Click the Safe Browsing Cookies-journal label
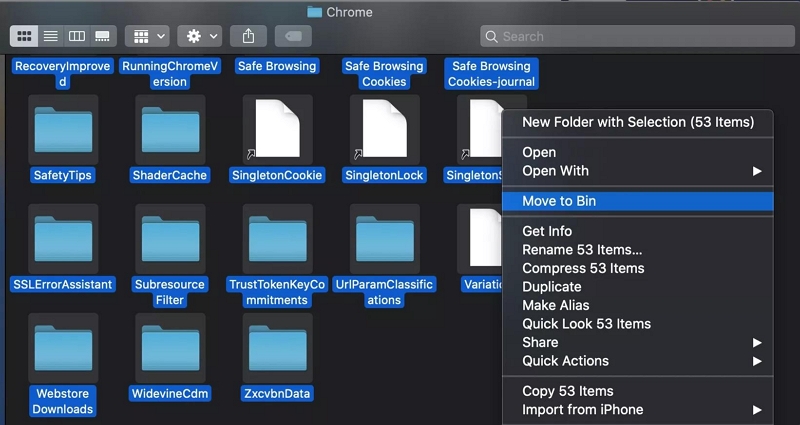 point(491,73)
